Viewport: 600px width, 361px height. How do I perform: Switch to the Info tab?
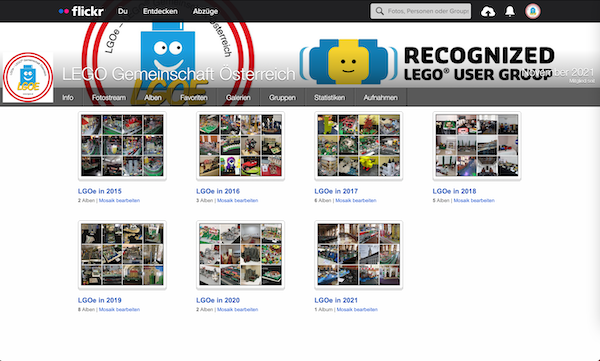(x=68, y=98)
